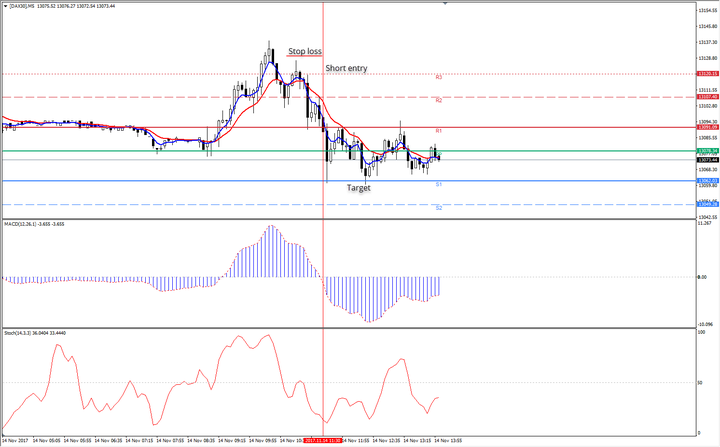Click the '14 Nov 12:35' time axis label
The image size is (720, 447).
tap(386, 441)
